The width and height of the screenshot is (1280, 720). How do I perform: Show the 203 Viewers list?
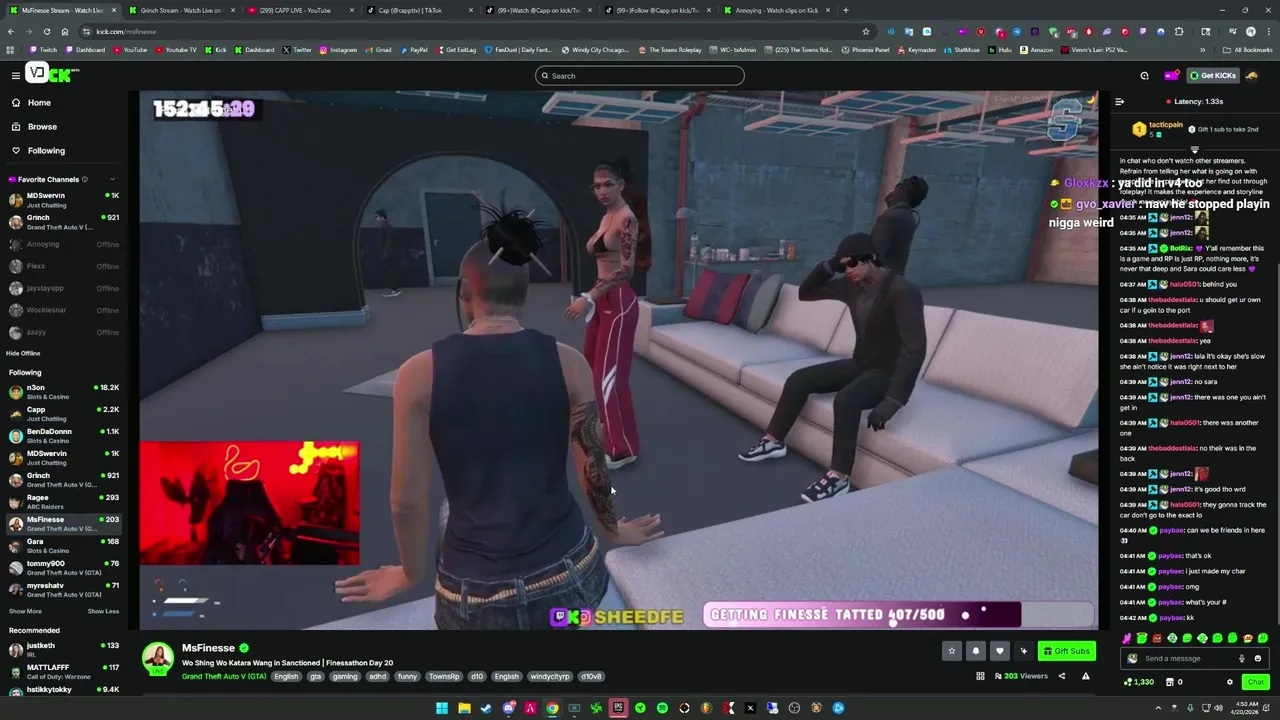coord(1020,677)
